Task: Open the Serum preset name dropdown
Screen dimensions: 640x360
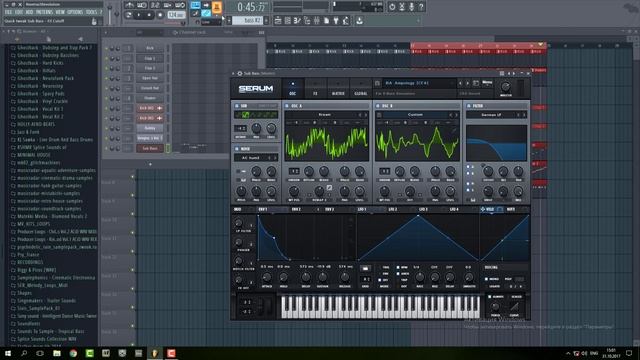Action: pyautogui.click(x=420, y=83)
